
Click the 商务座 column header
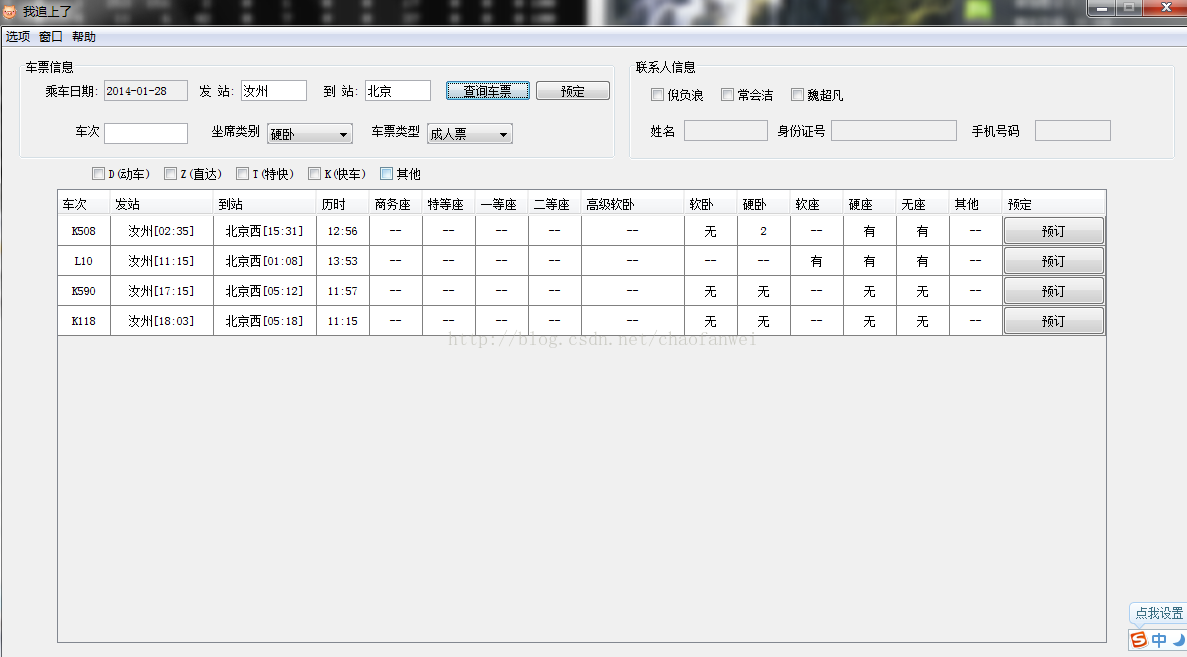(x=396, y=204)
